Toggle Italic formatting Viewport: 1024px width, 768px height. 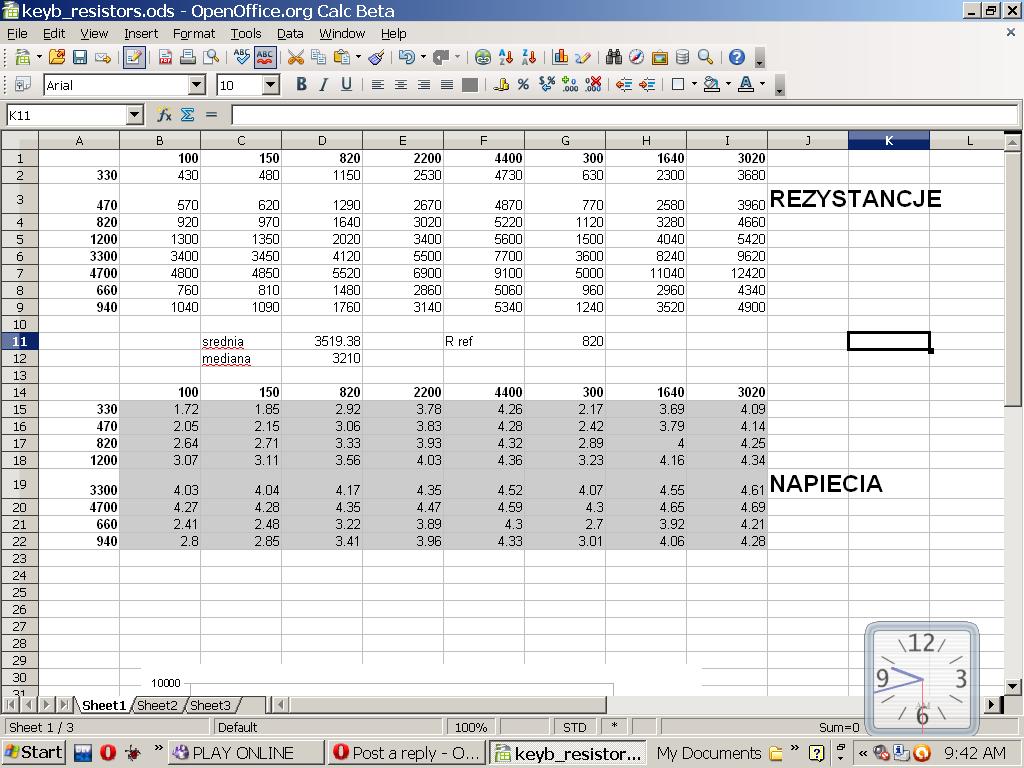click(324, 85)
